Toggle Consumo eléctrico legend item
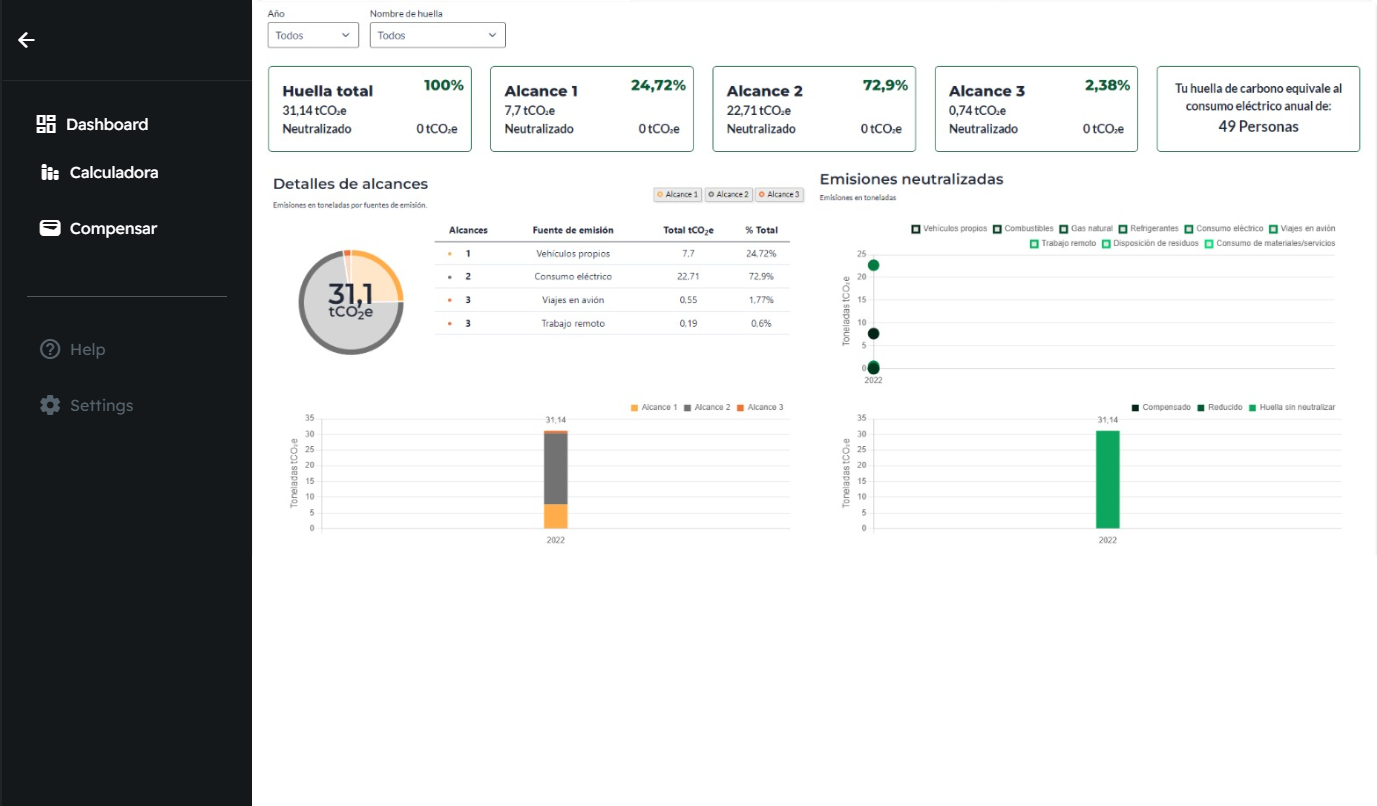The width and height of the screenshot is (1377, 806). click(1224, 229)
